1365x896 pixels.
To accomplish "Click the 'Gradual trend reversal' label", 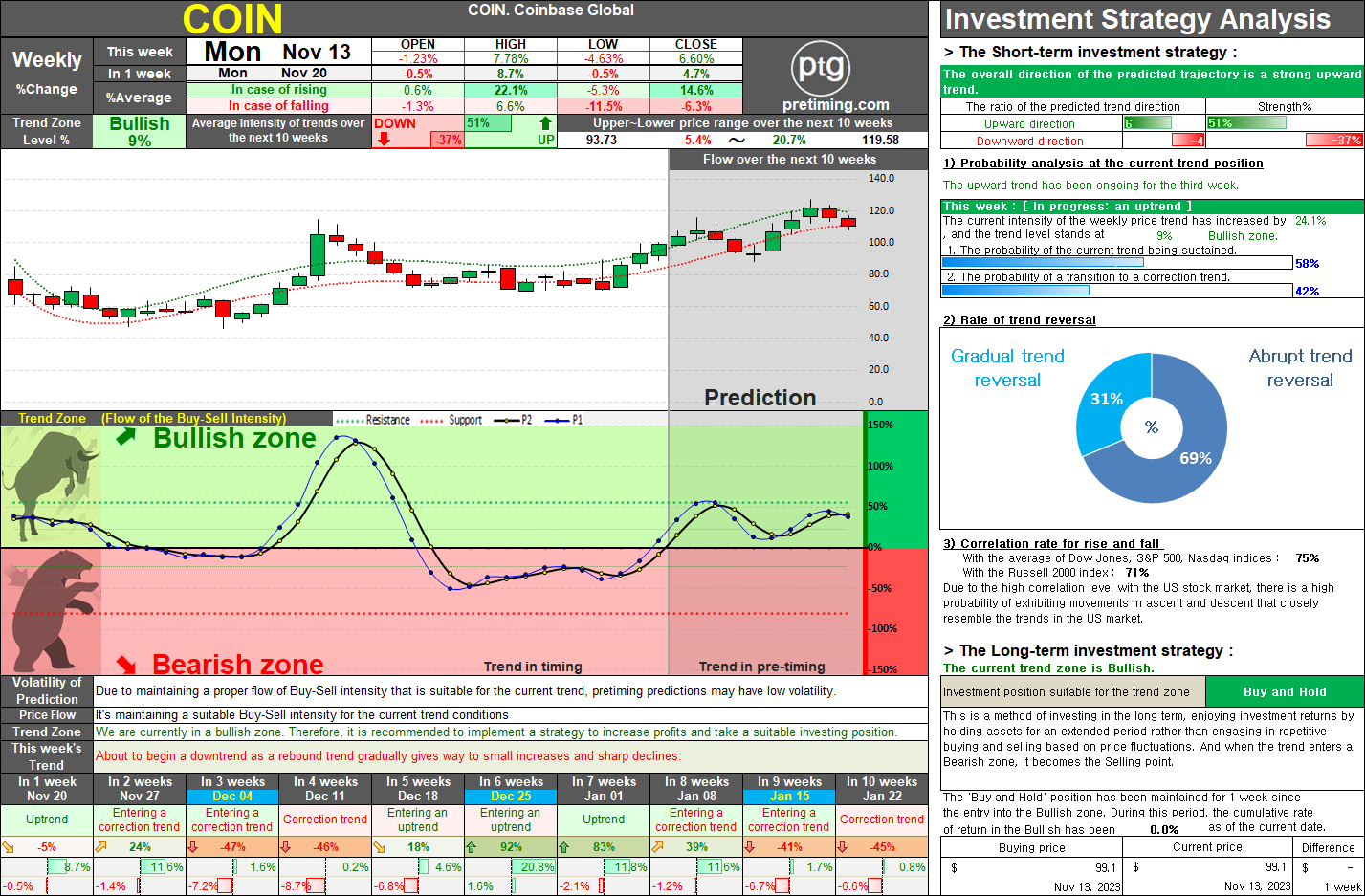I will pyautogui.click(x=1007, y=368).
